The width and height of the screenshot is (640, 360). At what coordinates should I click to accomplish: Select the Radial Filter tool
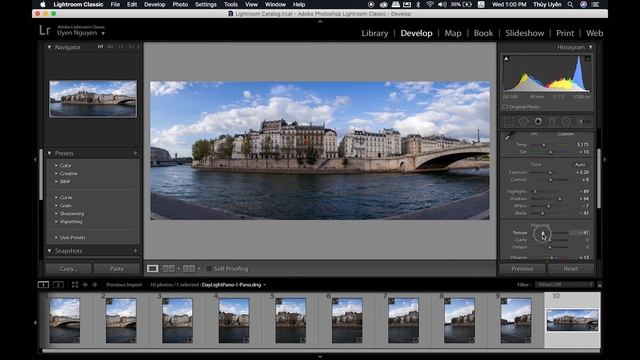point(566,122)
